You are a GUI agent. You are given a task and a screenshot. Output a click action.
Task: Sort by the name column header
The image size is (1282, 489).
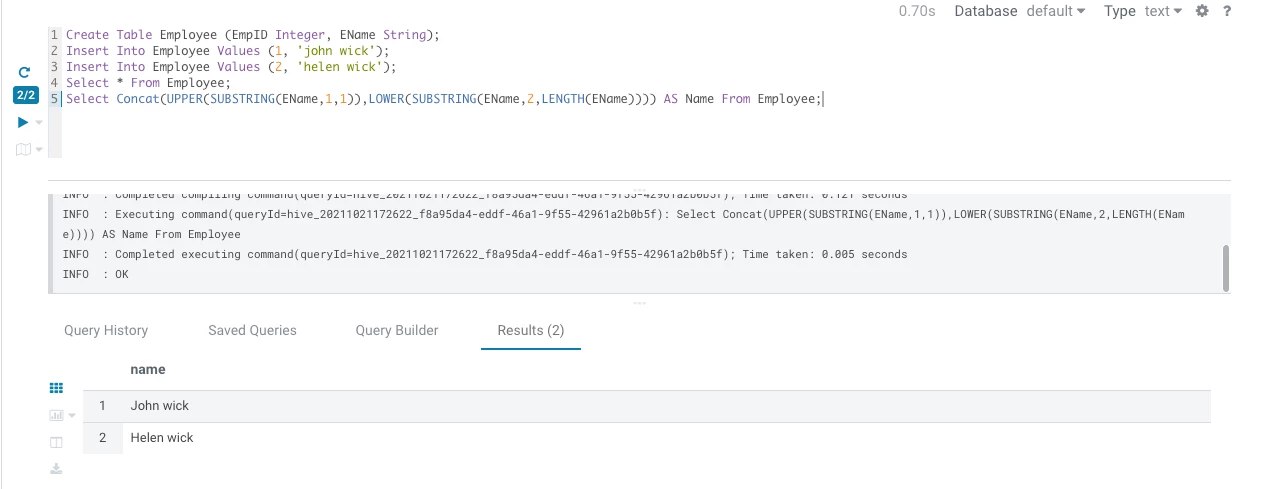pos(148,369)
